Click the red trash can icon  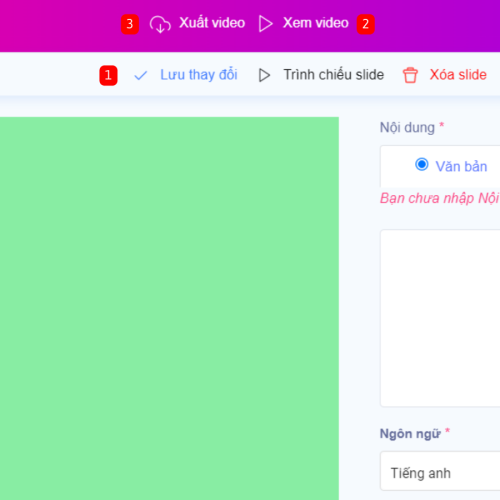pos(410,75)
